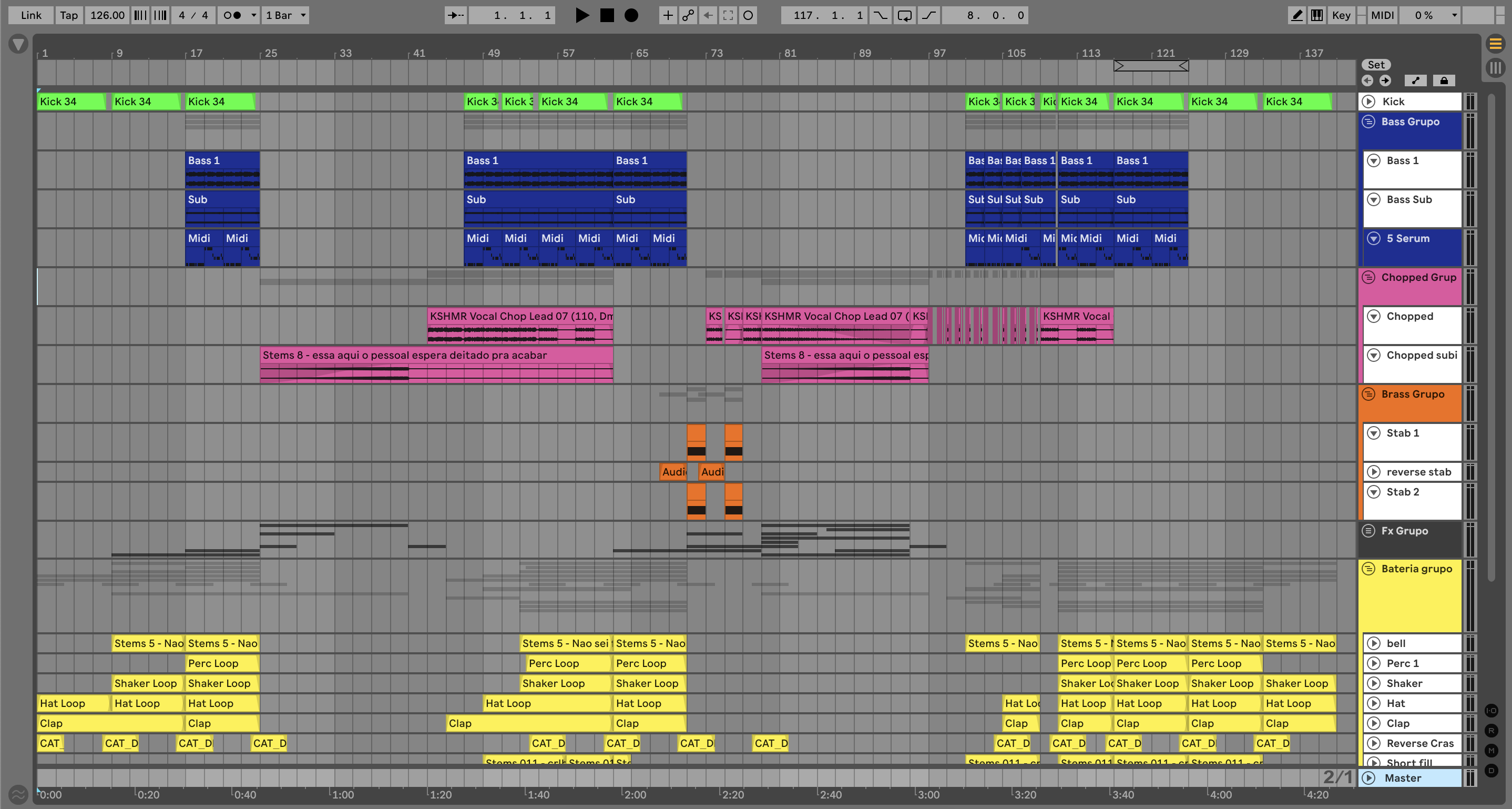
Task: Toggle the metronome button
Action: tap(232, 15)
